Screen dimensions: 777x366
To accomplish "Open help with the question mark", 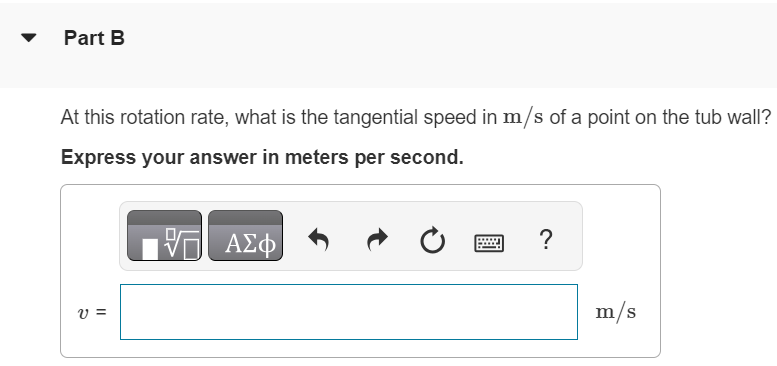I will tap(545, 239).
